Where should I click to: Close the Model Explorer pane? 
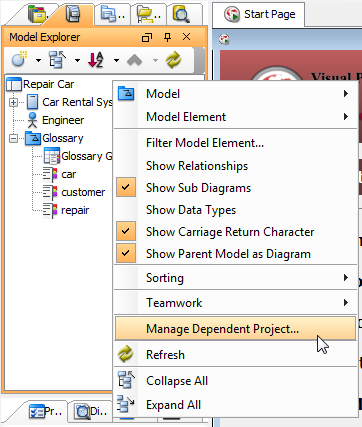pyautogui.click(x=187, y=37)
